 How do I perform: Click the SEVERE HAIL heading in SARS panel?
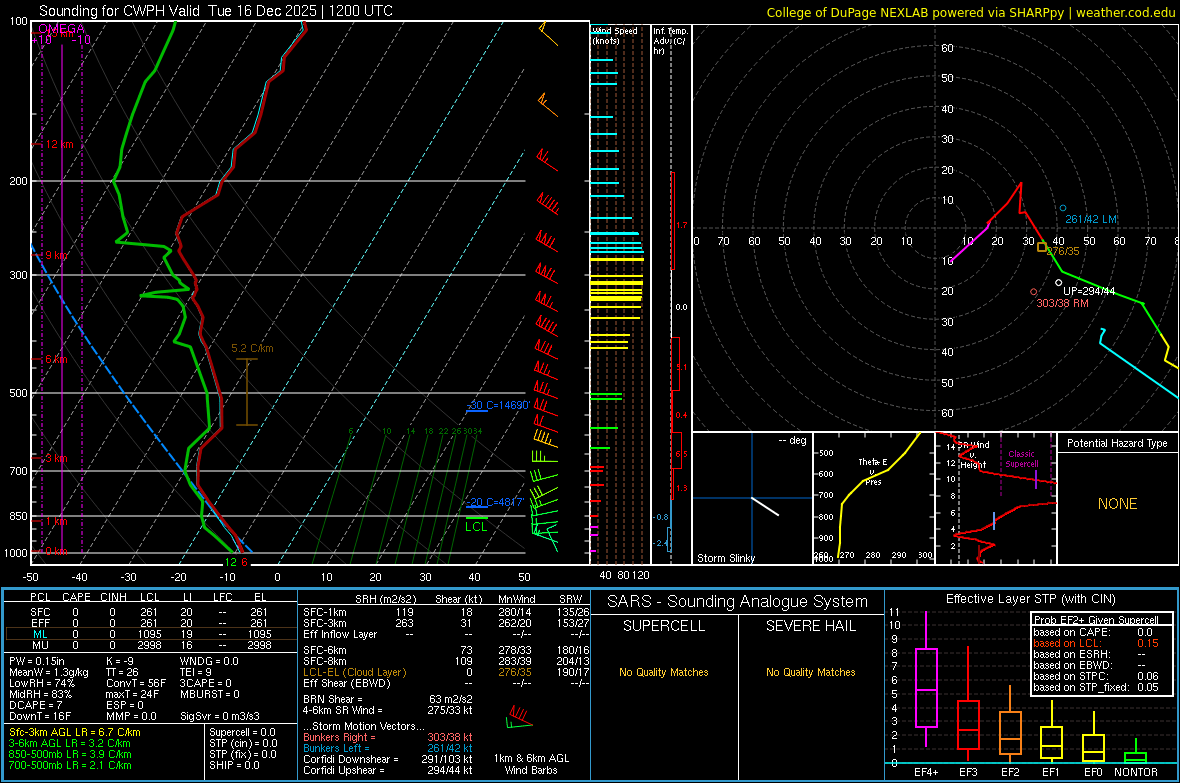pyautogui.click(x=810, y=626)
